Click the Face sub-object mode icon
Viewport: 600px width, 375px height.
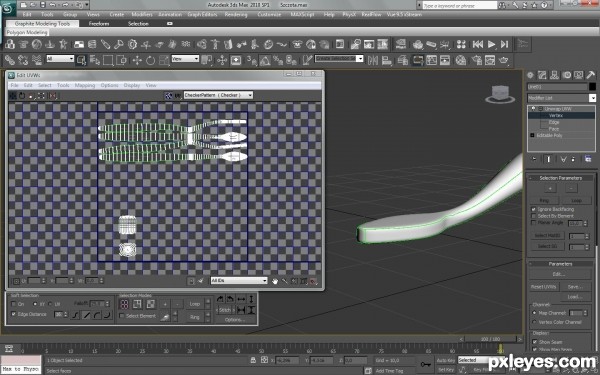tap(151, 304)
